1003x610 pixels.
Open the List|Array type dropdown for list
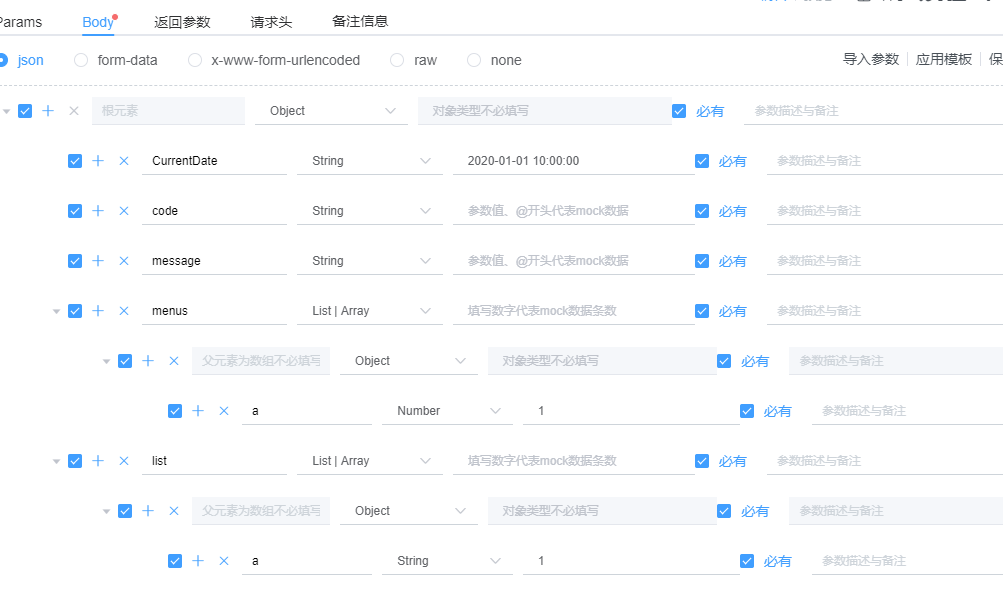369,460
